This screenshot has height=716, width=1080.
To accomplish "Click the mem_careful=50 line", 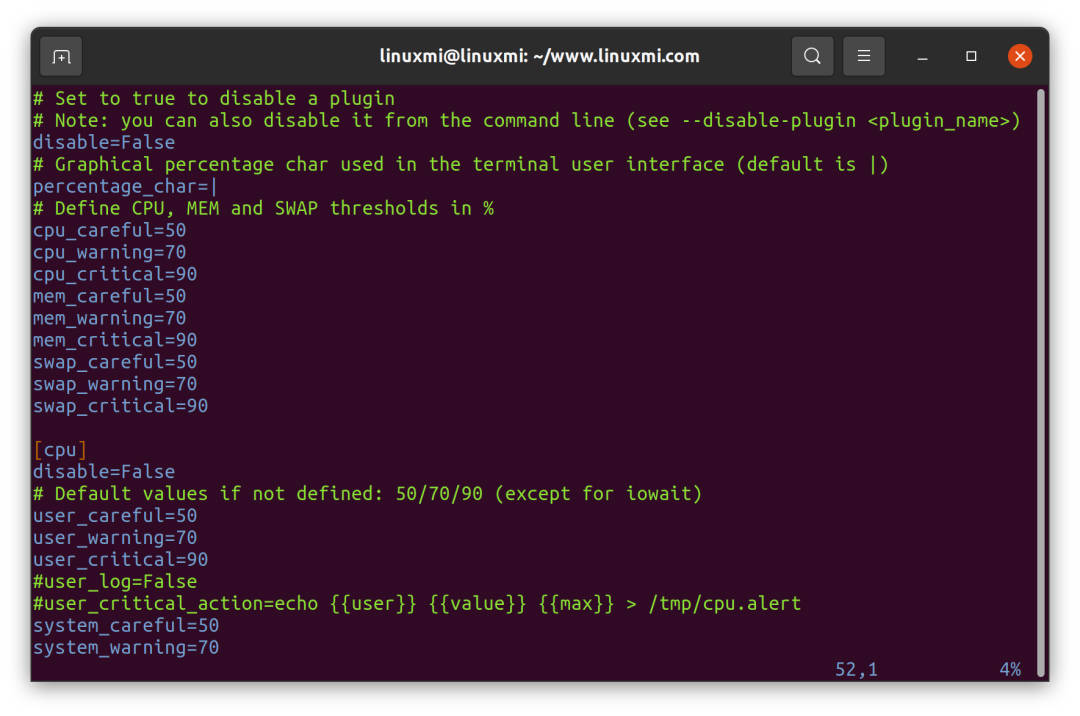I will (110, 296).
